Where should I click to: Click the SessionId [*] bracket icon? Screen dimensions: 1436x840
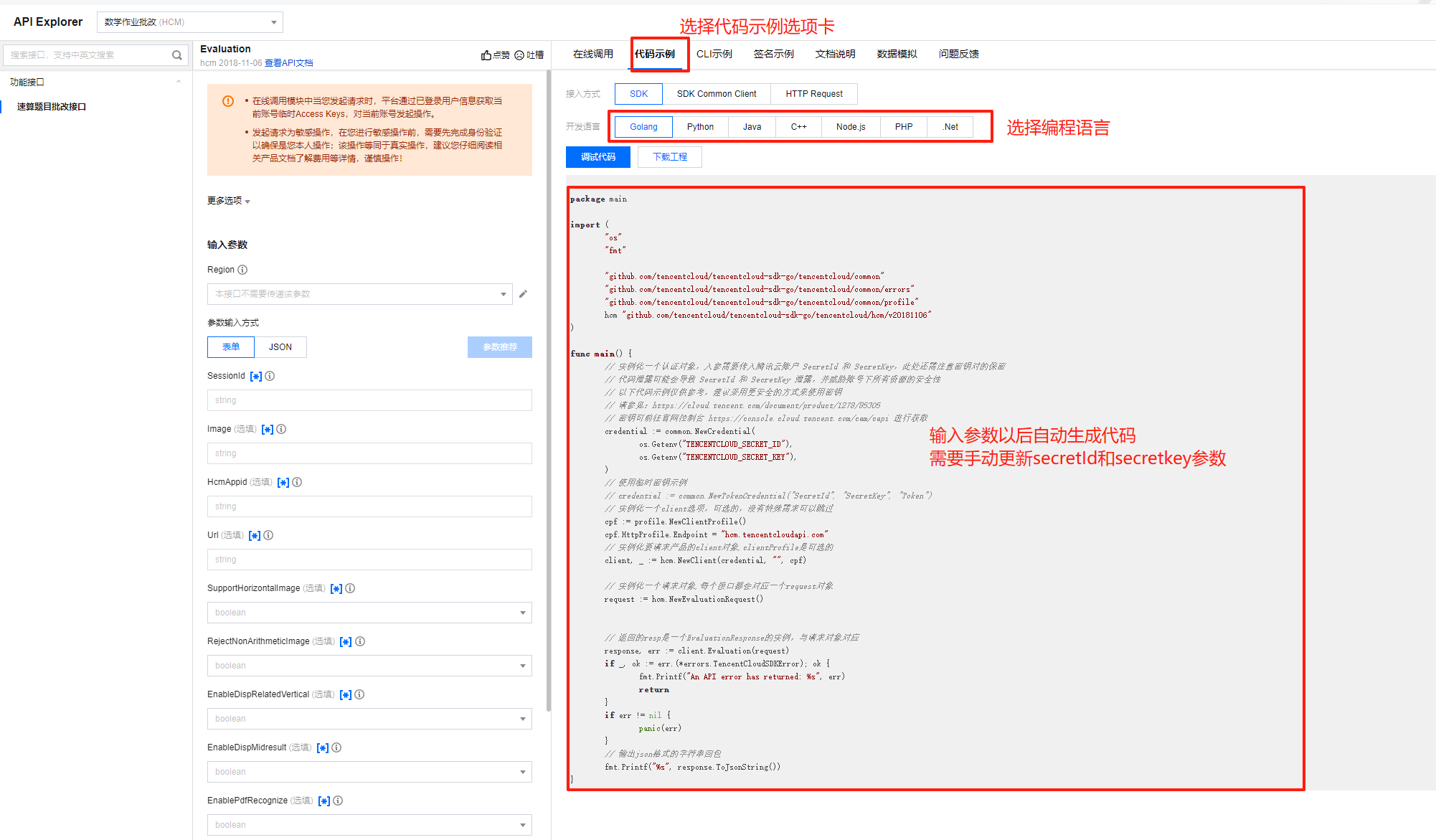(256, 376)
